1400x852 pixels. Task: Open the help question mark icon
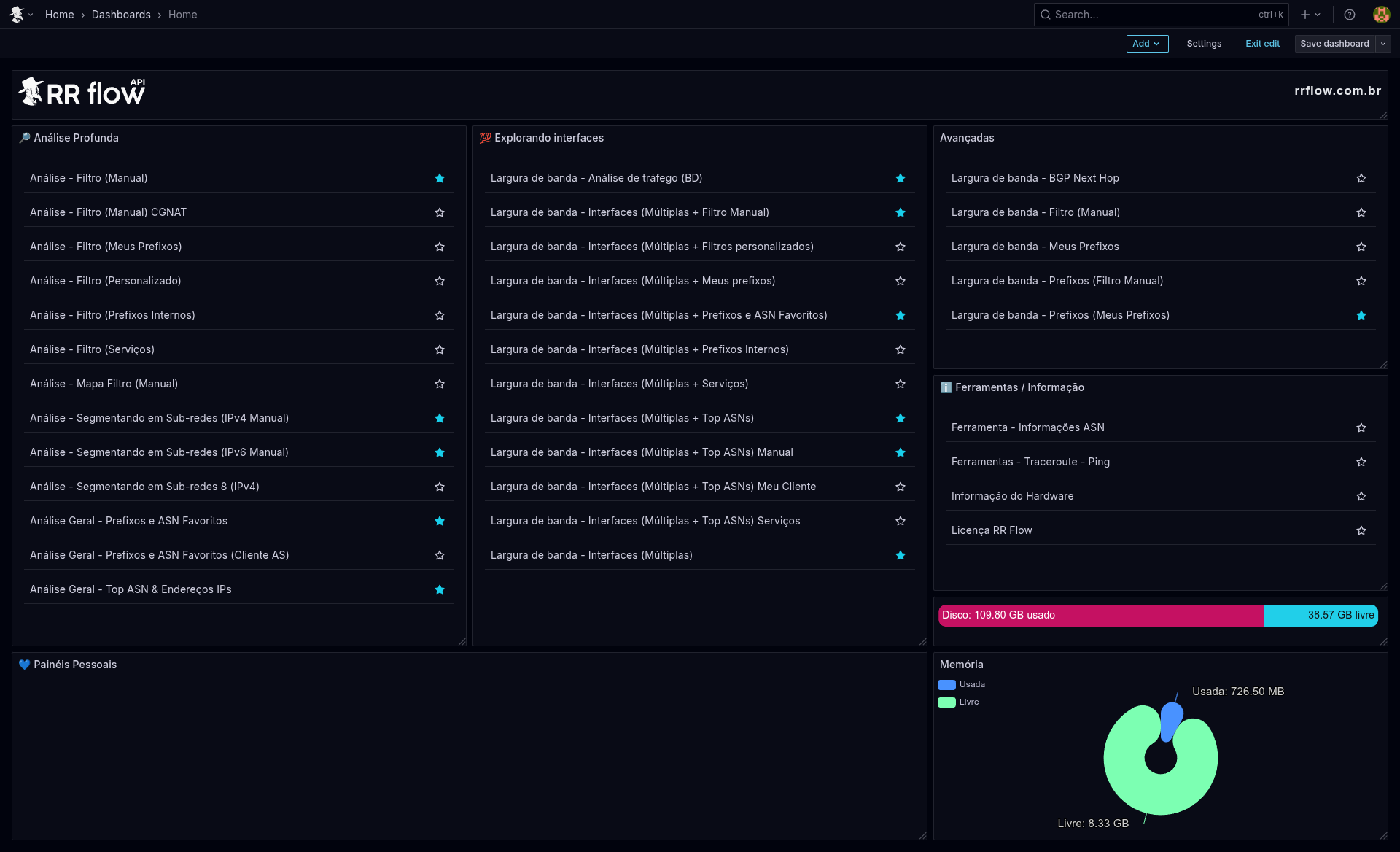coord(1350,15)
